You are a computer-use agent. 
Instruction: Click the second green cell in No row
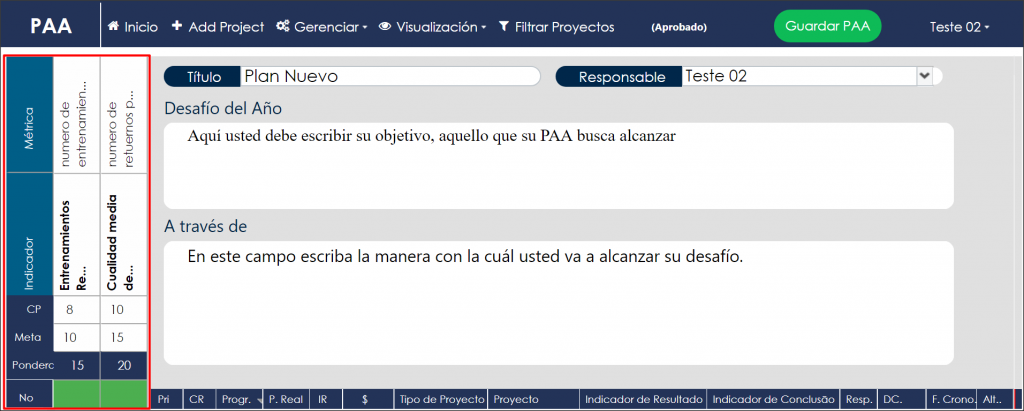[123, 394]
